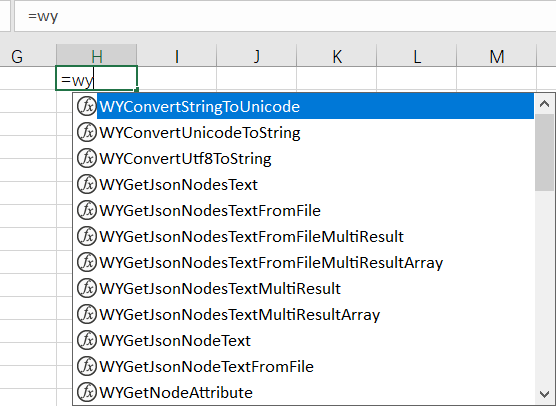556x406 pixels.
Task: Click fx icon beside WYConvertUtf8ToString
Action: [87, 158]
